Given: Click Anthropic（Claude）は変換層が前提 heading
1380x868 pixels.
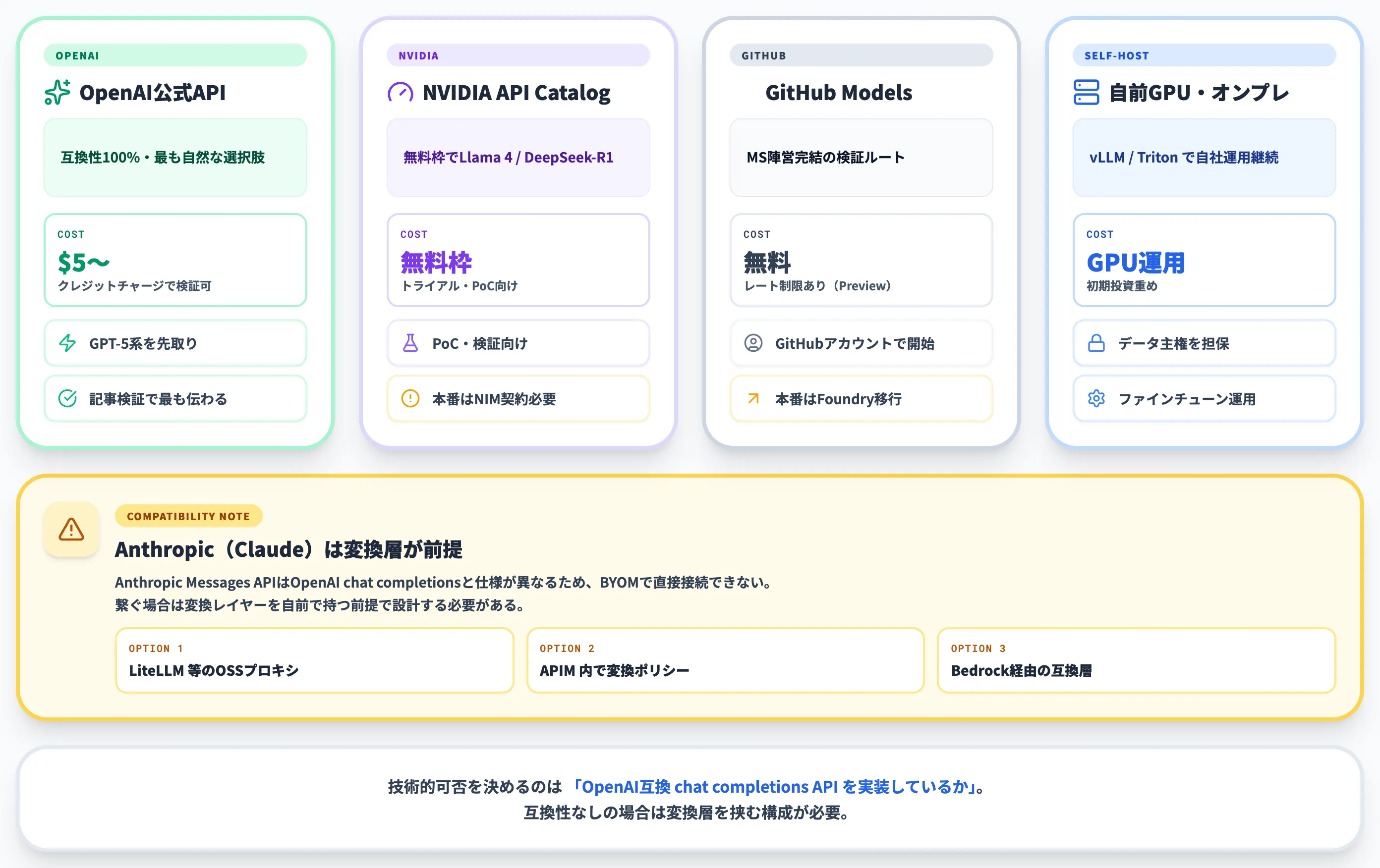Looking at the screenshot, I should point(288,549).
